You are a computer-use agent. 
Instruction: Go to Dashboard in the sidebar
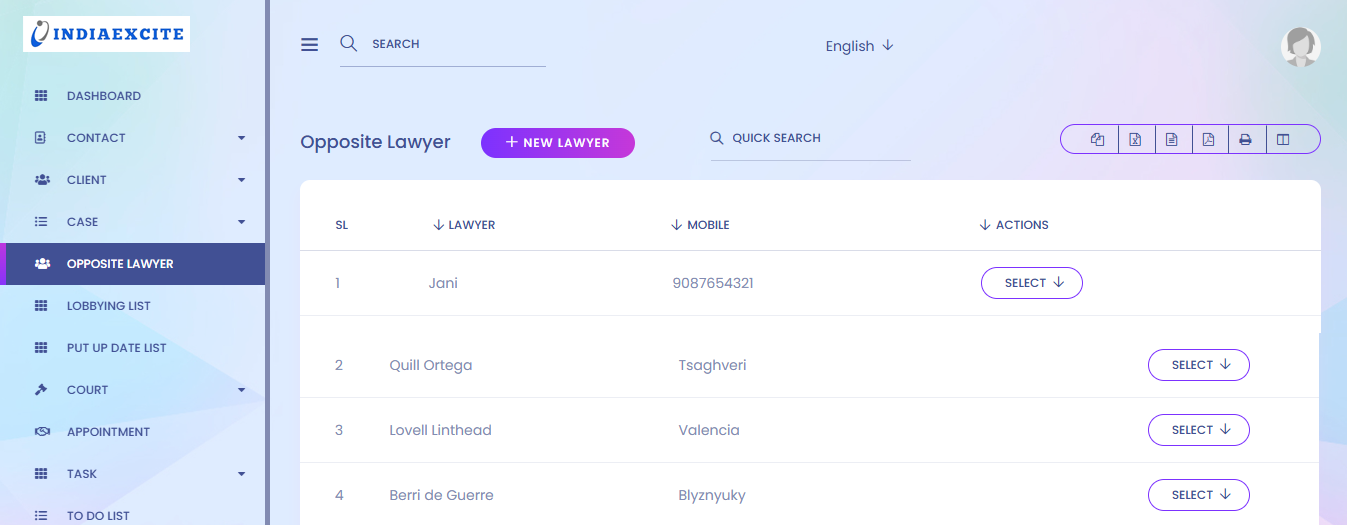pyautogui.click(x=103, y=96)
